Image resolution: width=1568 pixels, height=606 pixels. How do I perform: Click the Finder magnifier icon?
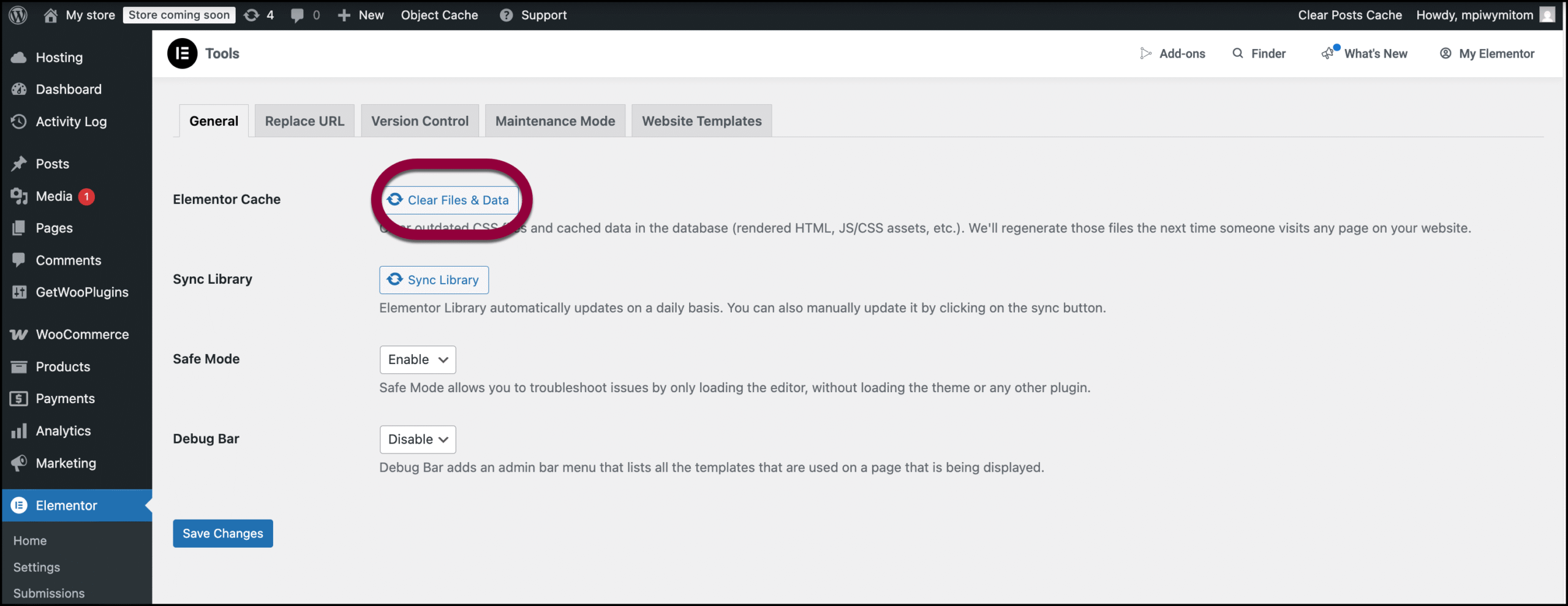(x=1238, y=53)
